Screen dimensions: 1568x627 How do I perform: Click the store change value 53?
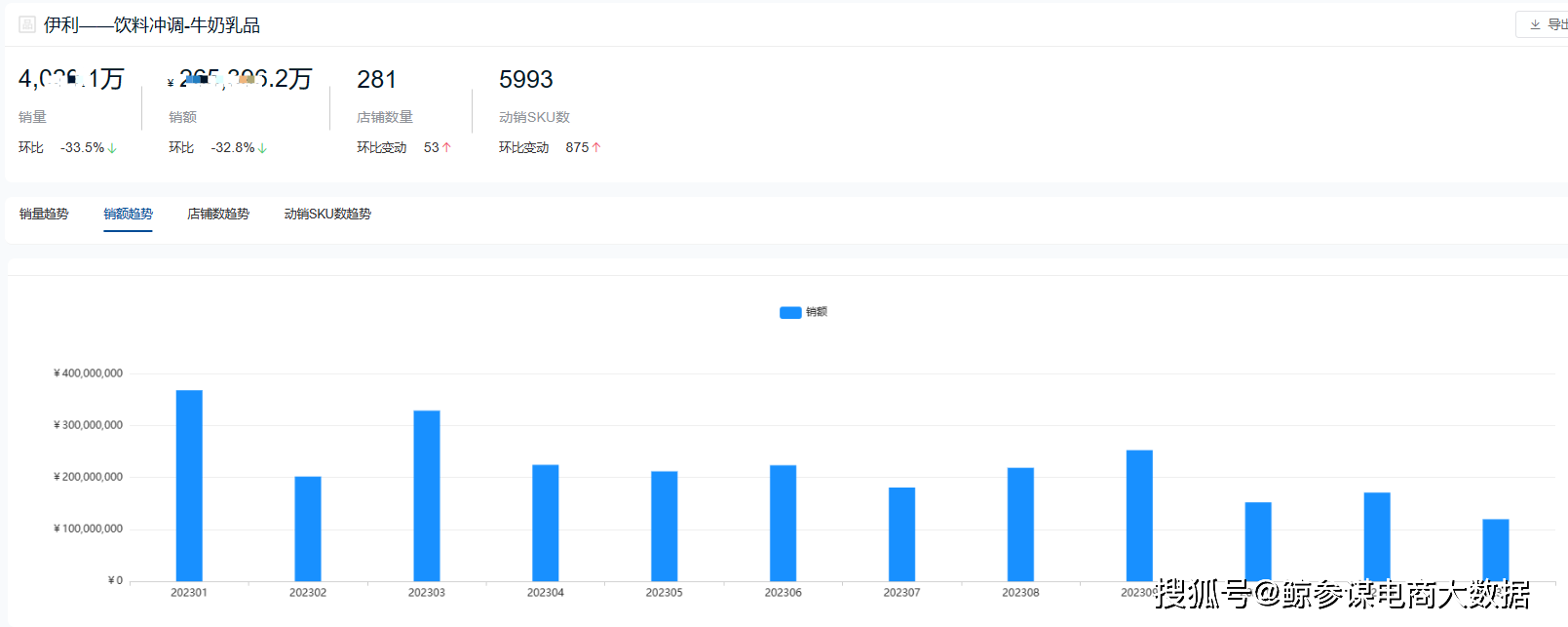(432, 147)
